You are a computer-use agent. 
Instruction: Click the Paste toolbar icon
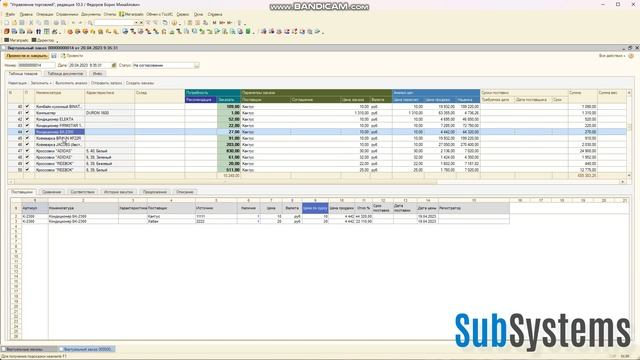(x=46, y=22)
